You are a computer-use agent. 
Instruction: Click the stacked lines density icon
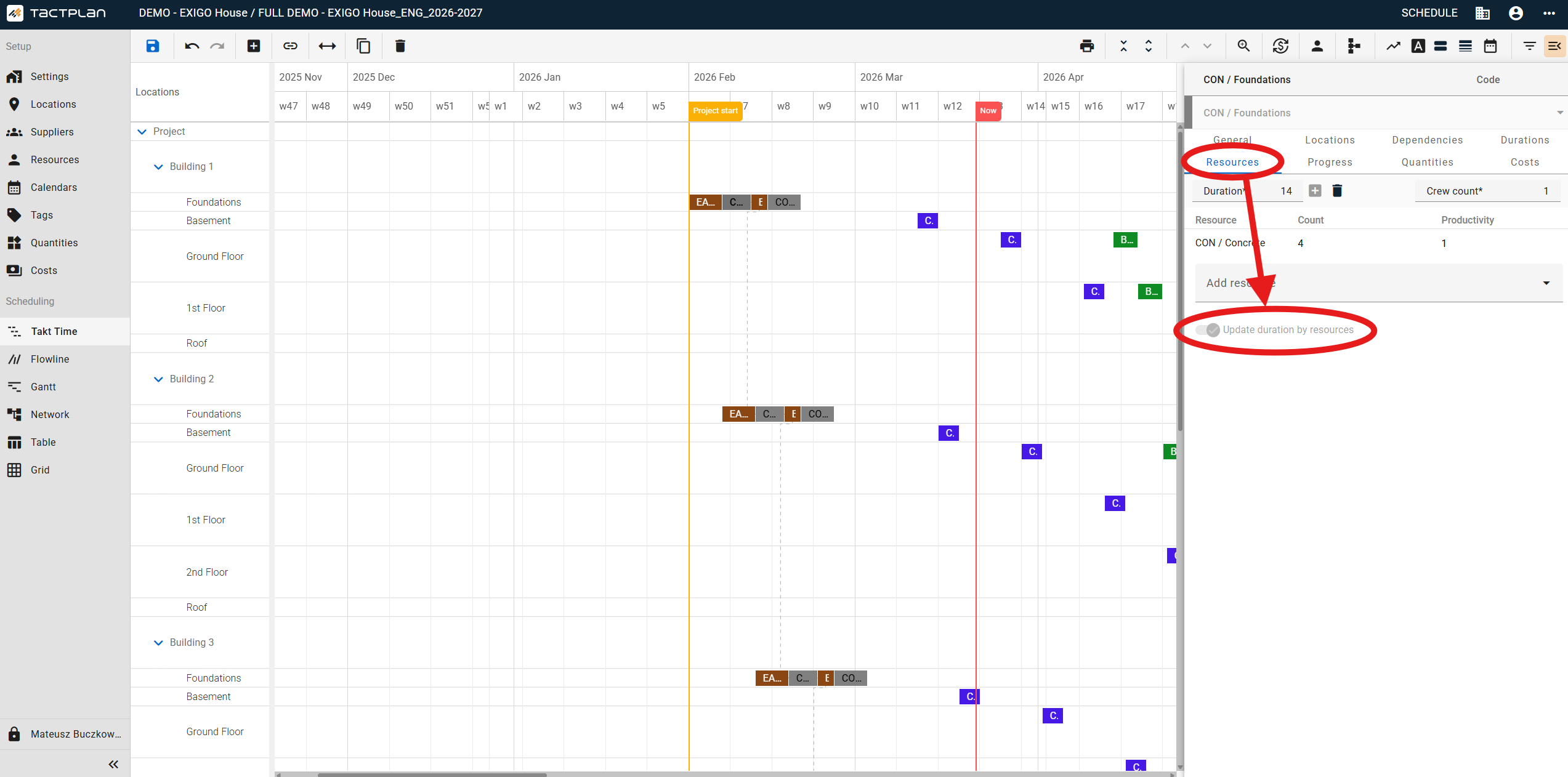point(1466,46)
